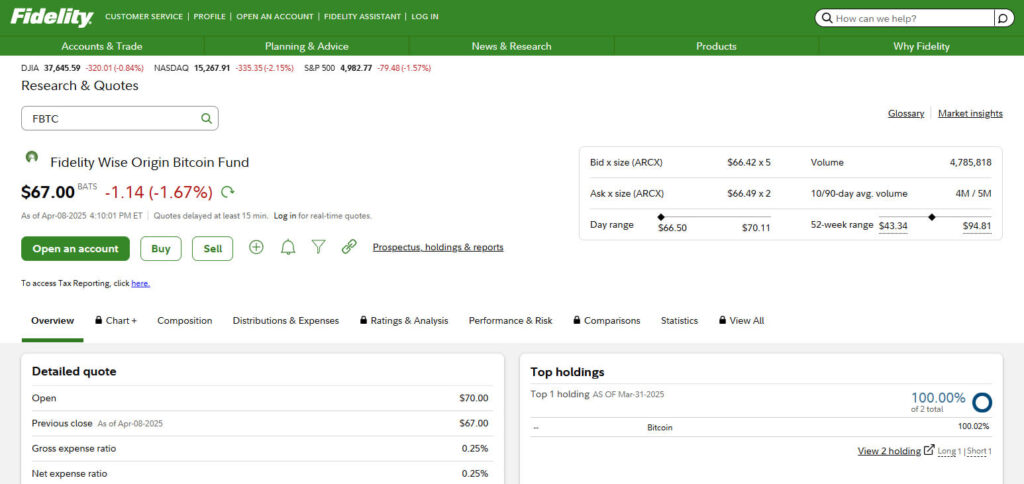
Task: Open News & Research menu
Action: point(511,46)
